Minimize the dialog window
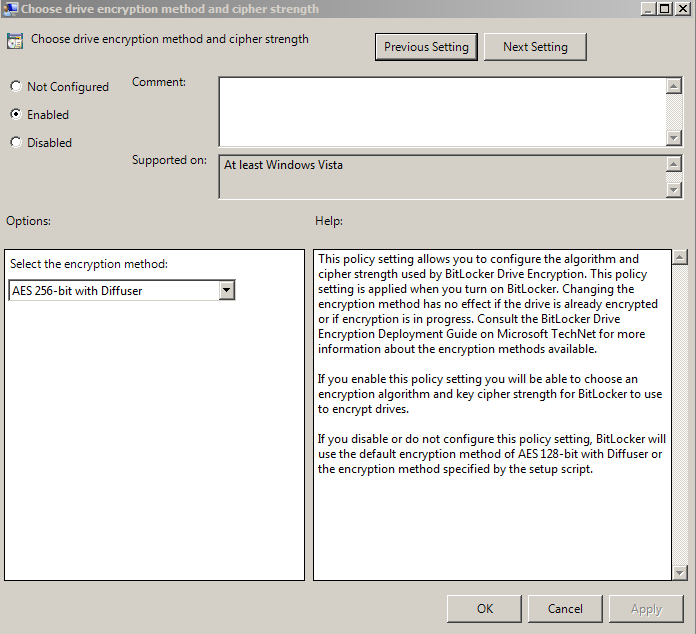 point(648,9)
